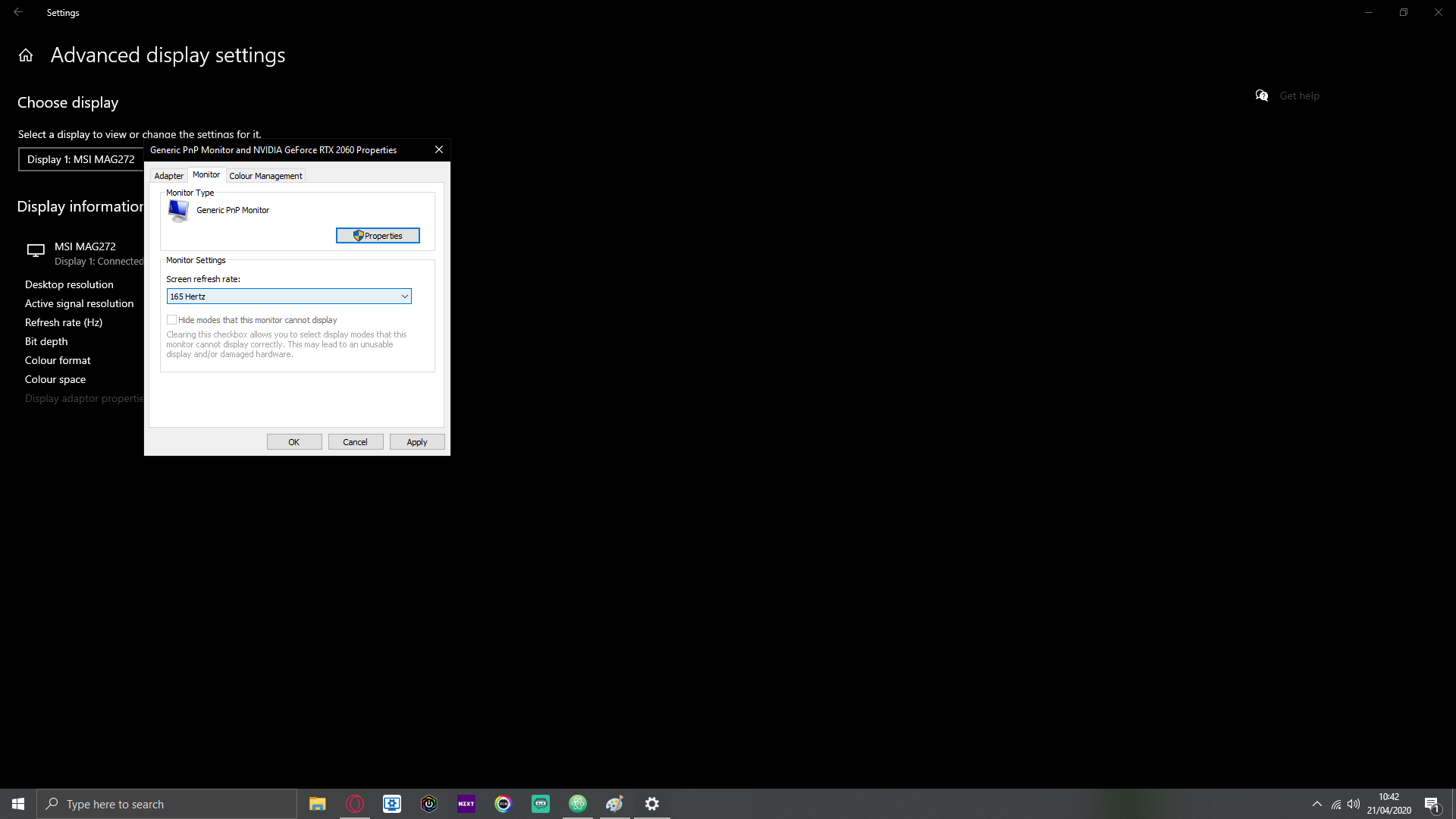Open Atom editor from taskbar
The image size is (1456, 819).
click(x=578, y=804)
